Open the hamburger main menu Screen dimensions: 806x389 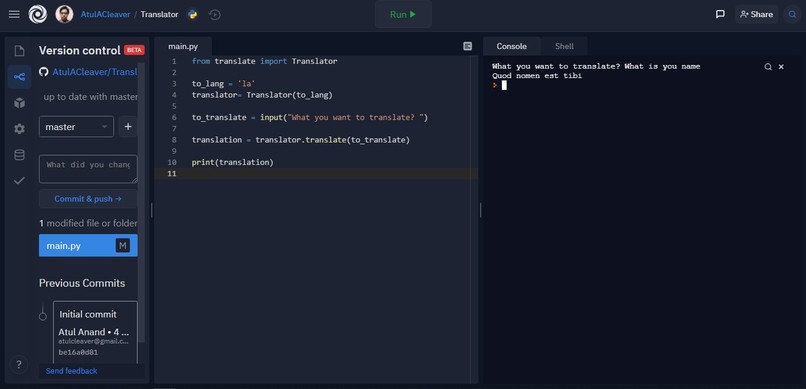click(14, 14)
